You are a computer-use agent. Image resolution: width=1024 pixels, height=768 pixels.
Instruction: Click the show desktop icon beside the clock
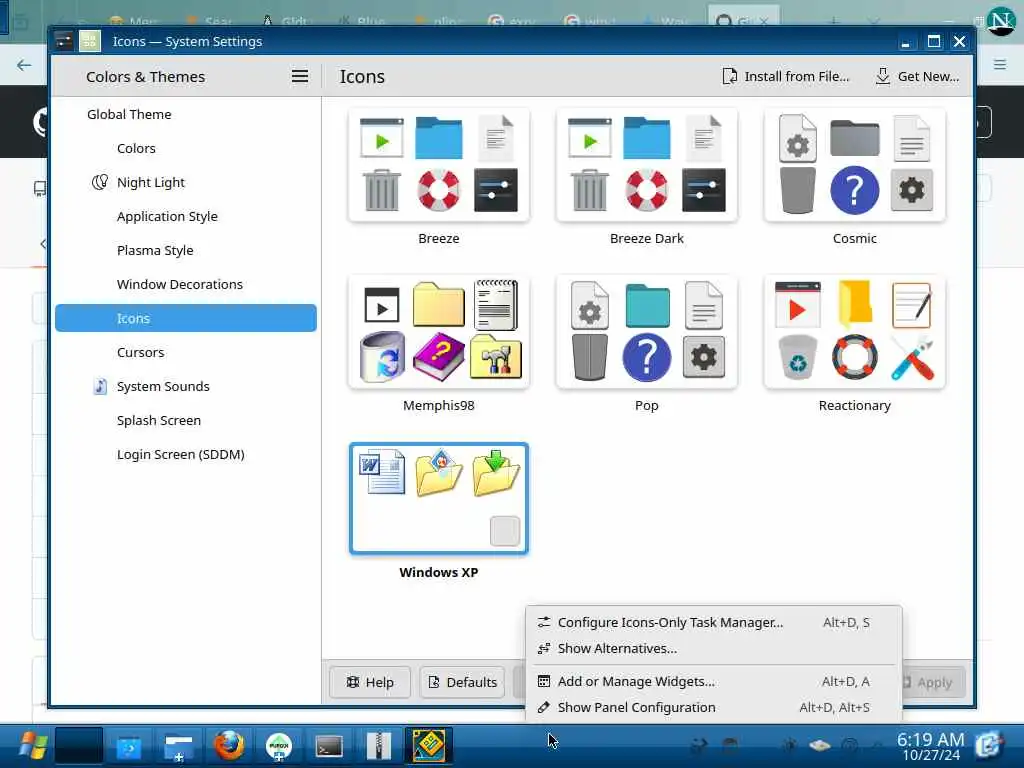(990, 745)
